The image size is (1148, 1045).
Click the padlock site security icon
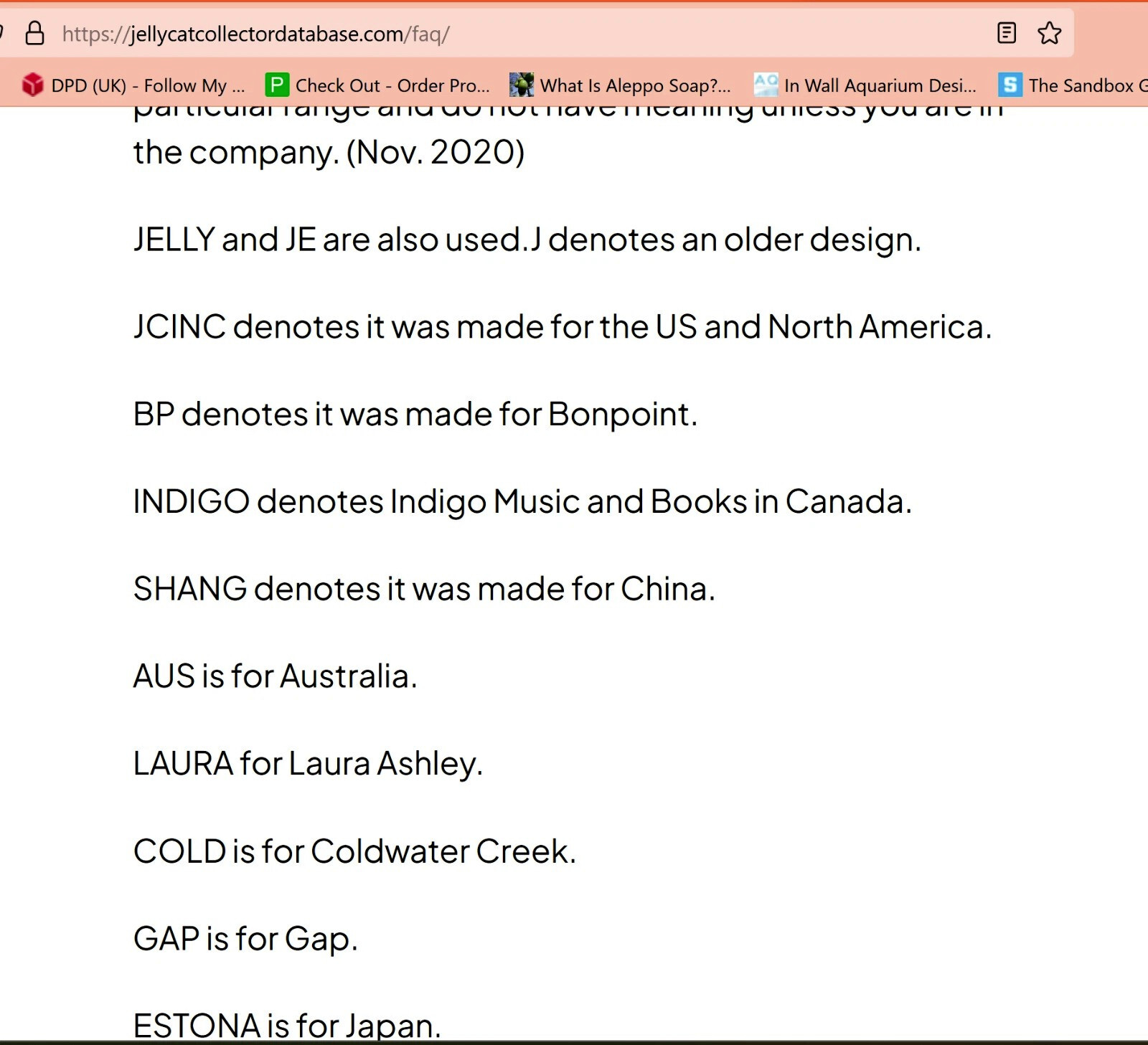coord(34,33)
